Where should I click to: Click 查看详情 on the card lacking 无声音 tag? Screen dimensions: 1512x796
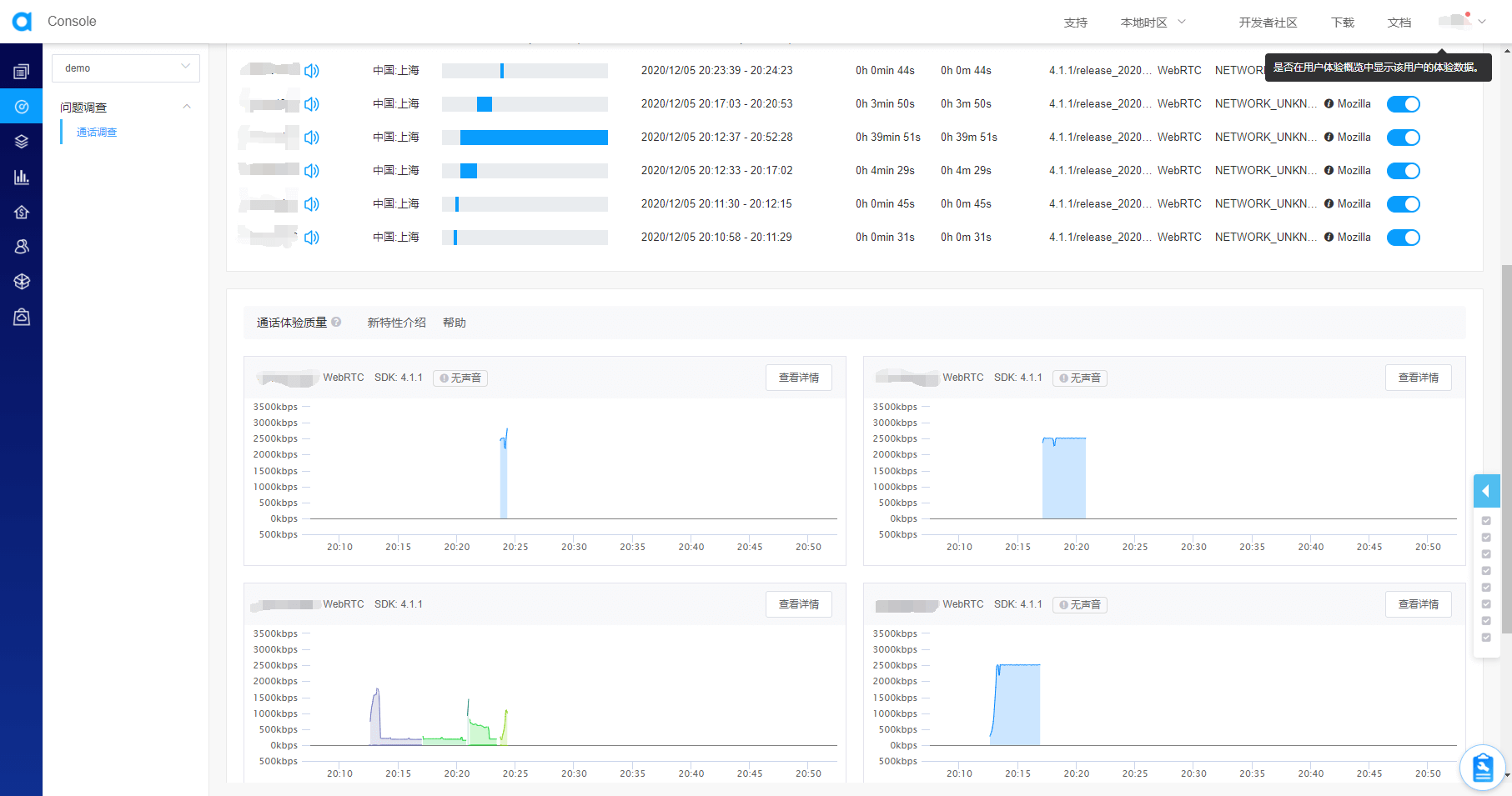(x=799, y=604)
